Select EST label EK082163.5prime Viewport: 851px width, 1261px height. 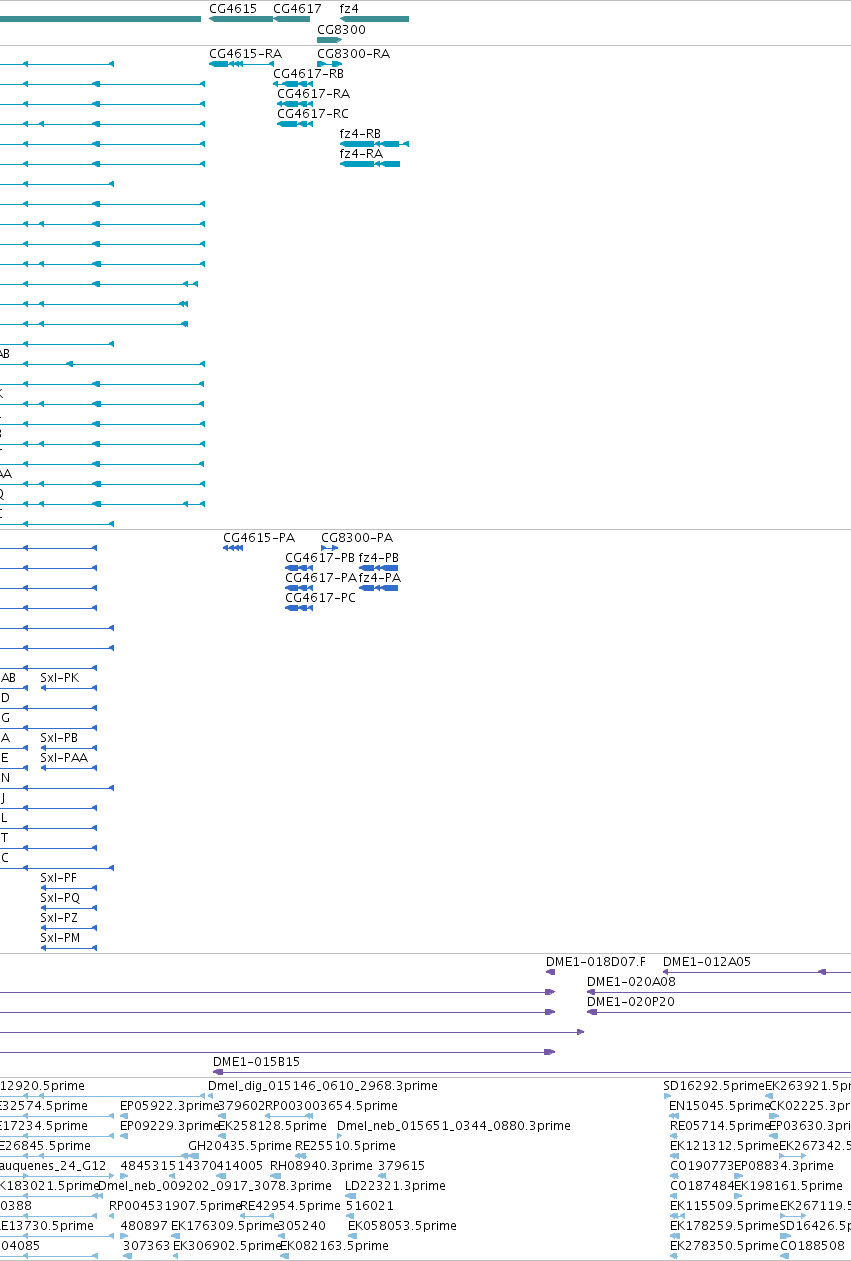click(334, 1246)
